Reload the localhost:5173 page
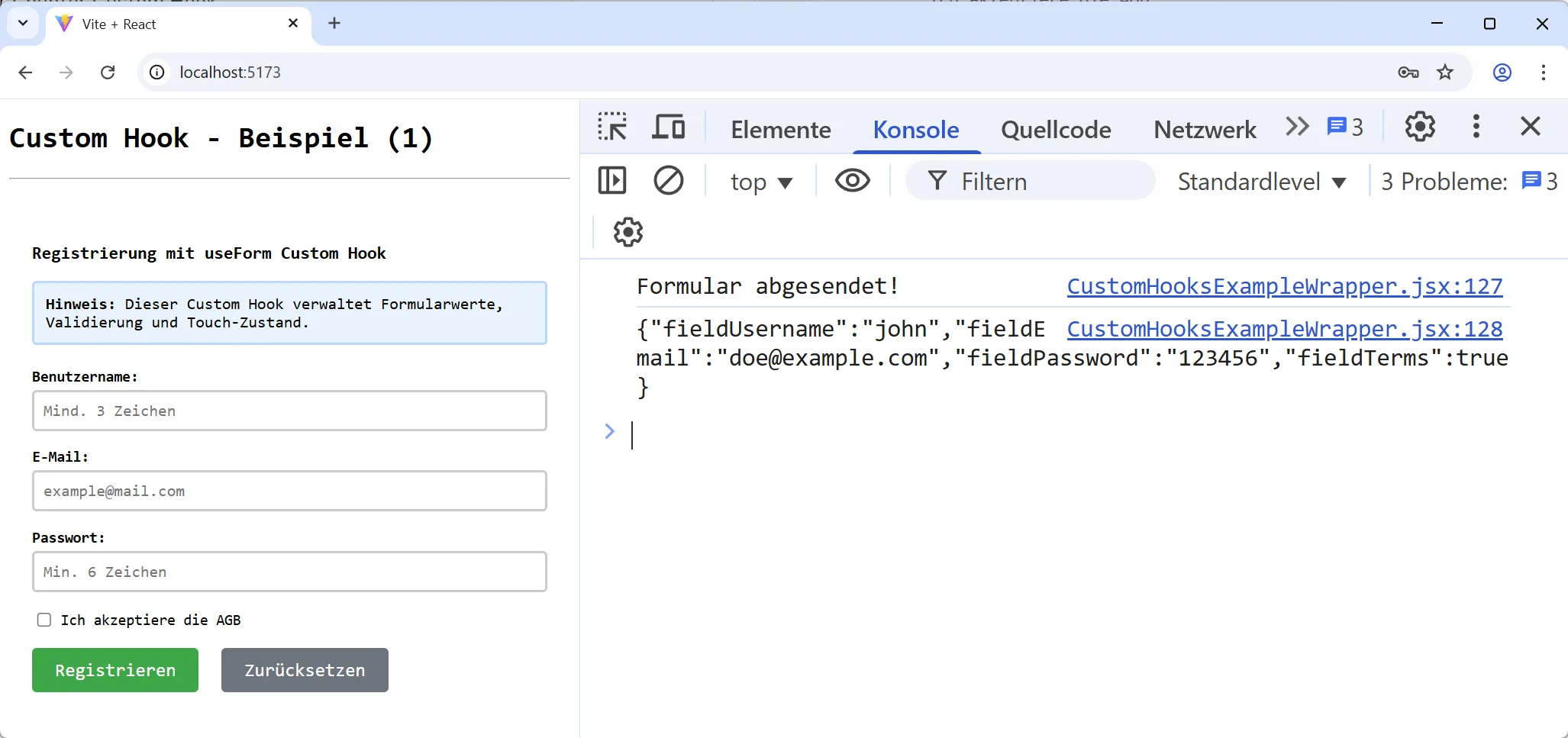 (108, 72)
